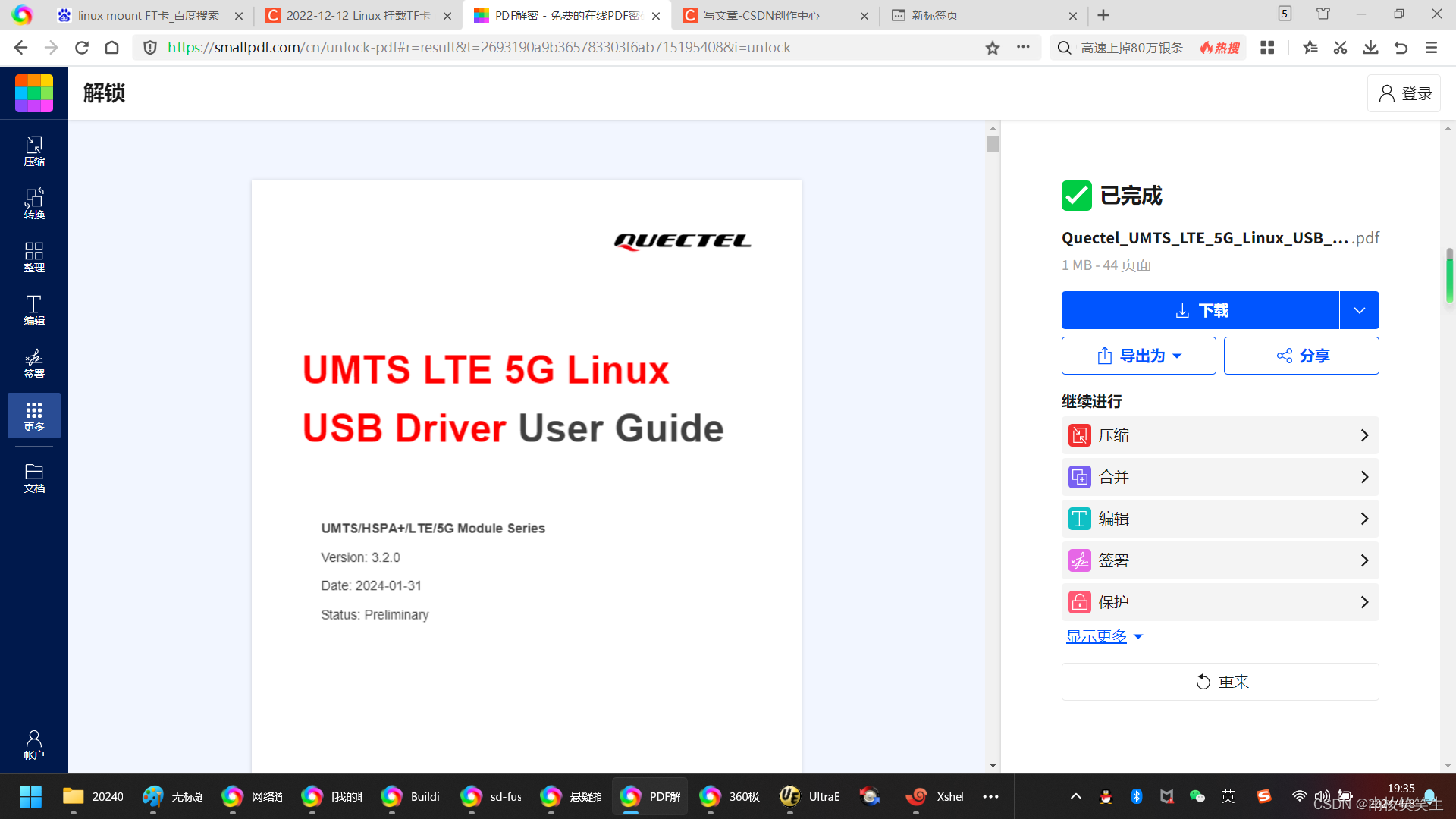Click the hot search badge in search box
The image size is (1456, 819).
tap(1219, 48)
